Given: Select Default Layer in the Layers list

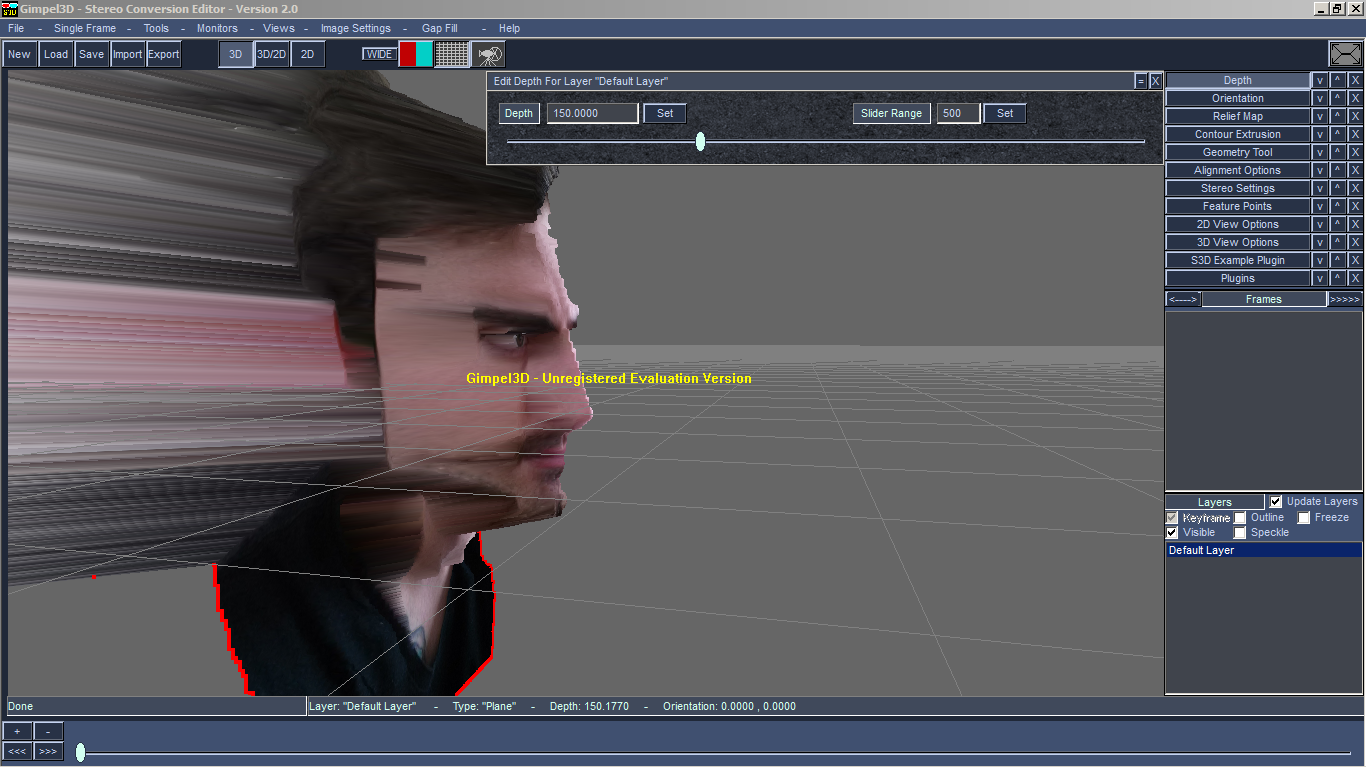Looking at the screenshot, I should 1264,551.
